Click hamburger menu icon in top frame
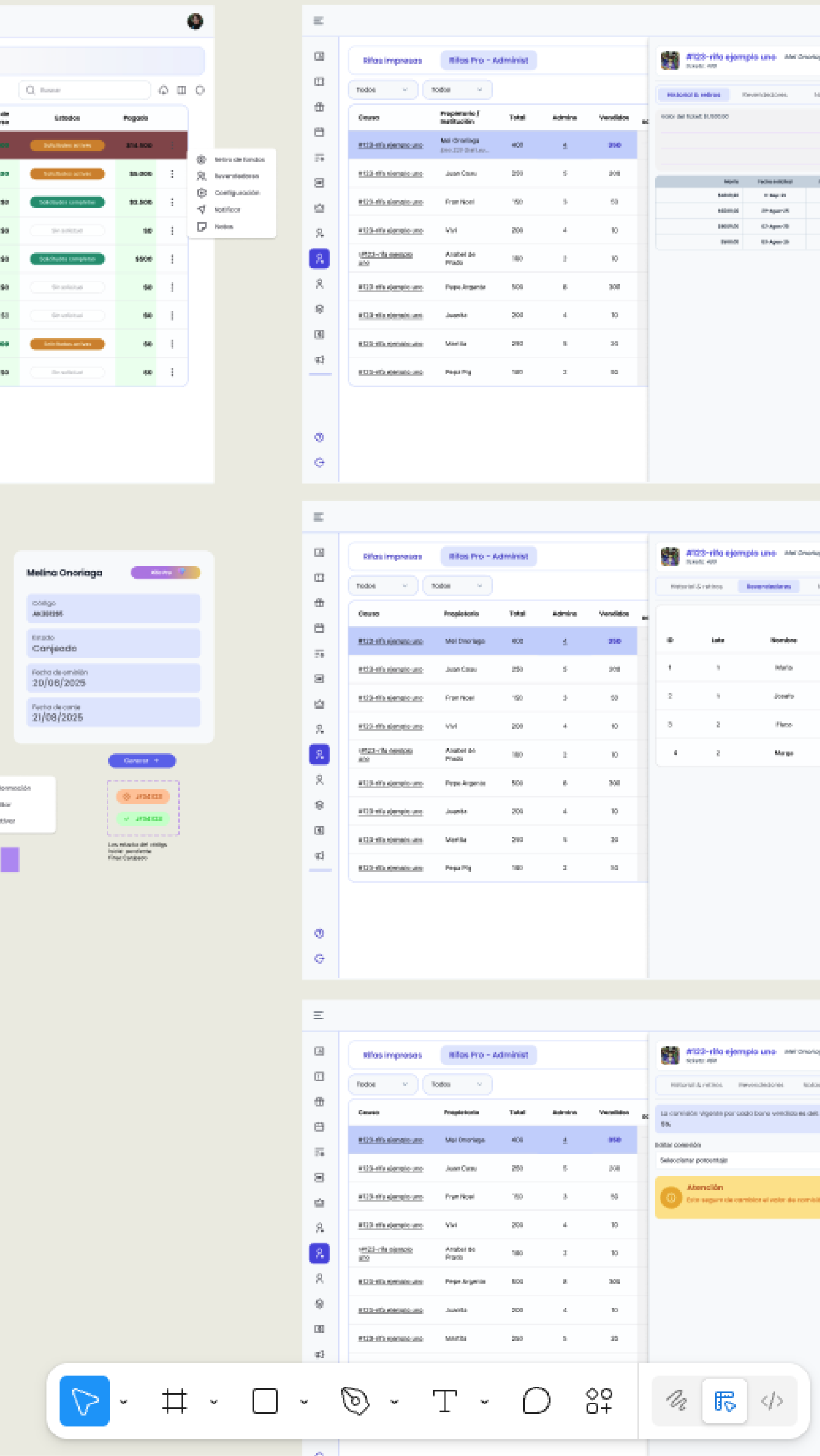Viewport: 820px width, 1456px height. click(x=319, y=21)
